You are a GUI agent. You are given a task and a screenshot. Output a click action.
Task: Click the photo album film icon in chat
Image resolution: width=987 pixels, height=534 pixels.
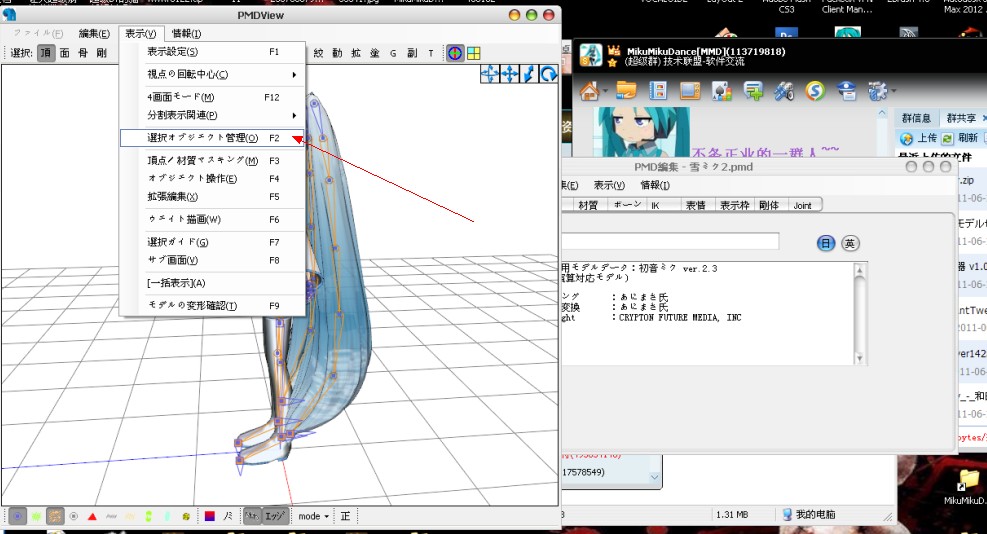pyautogui.click(x=658, y=91)
